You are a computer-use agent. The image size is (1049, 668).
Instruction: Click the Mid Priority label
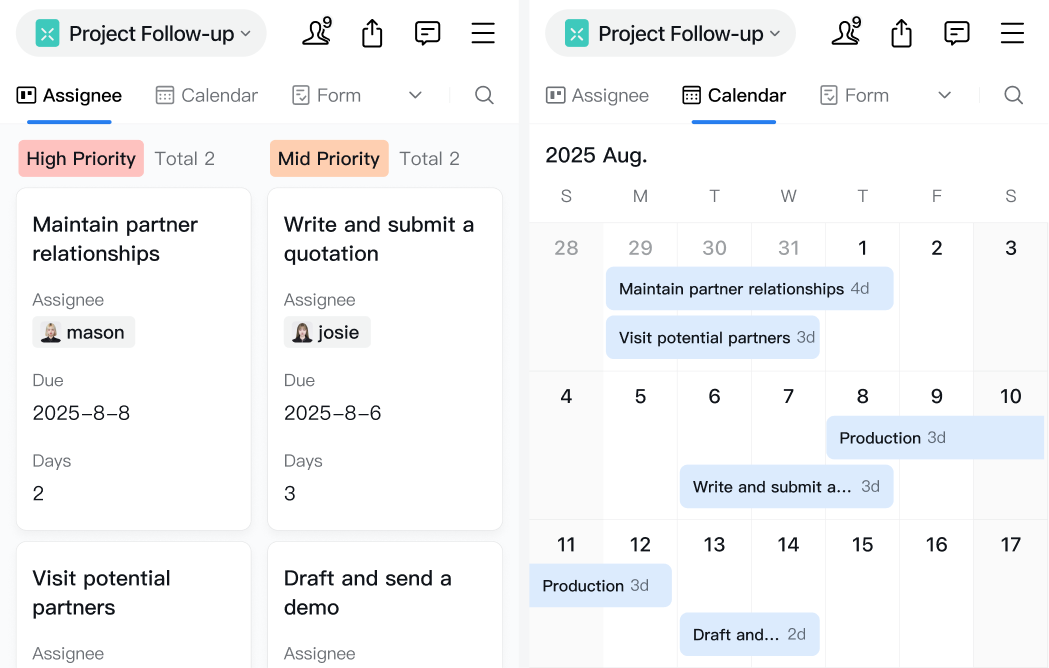(328, 158)
